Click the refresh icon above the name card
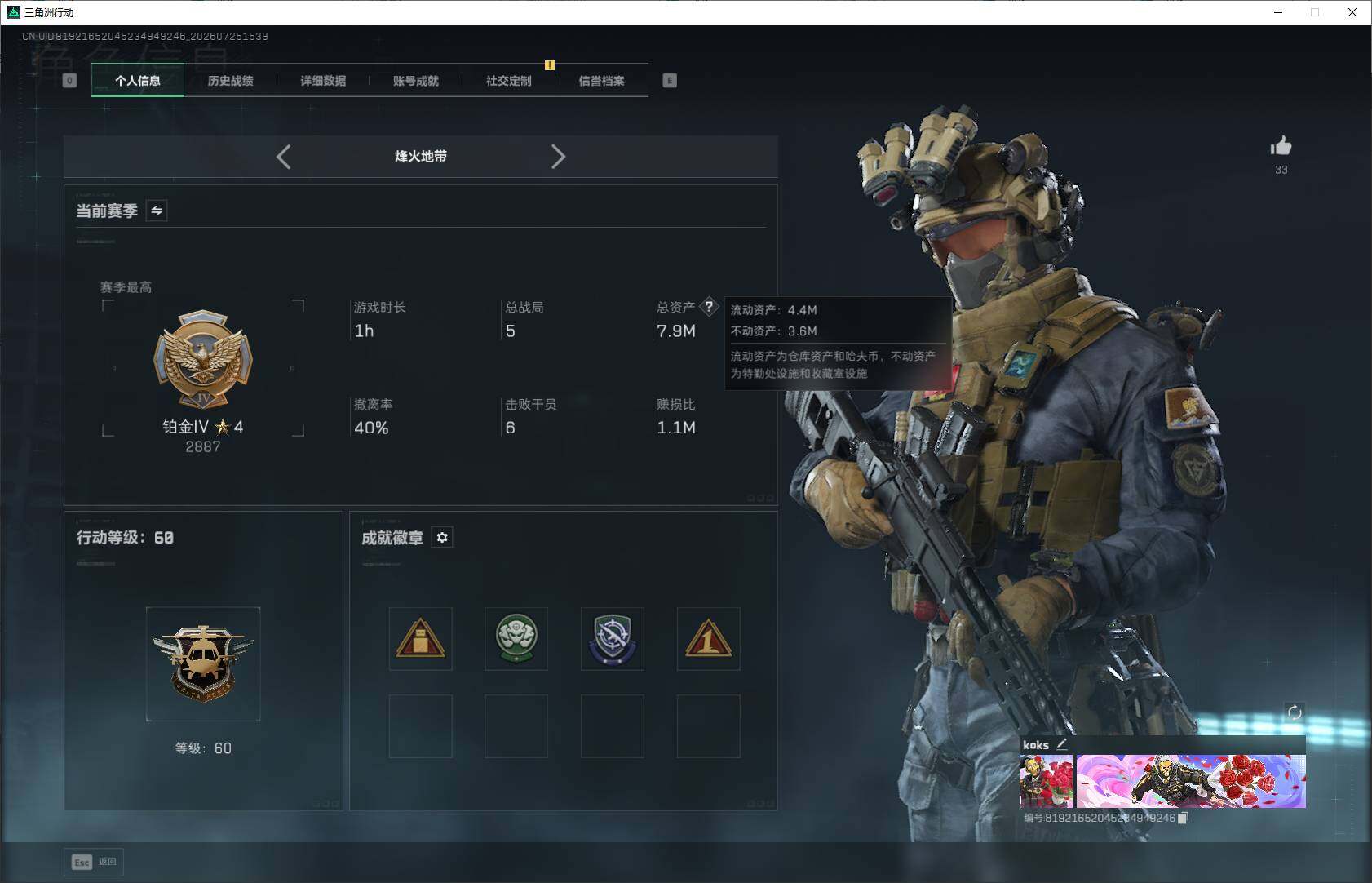The height and width of the screenshot is (883, 1372). pyautogui.click(x=1295, y=712)
